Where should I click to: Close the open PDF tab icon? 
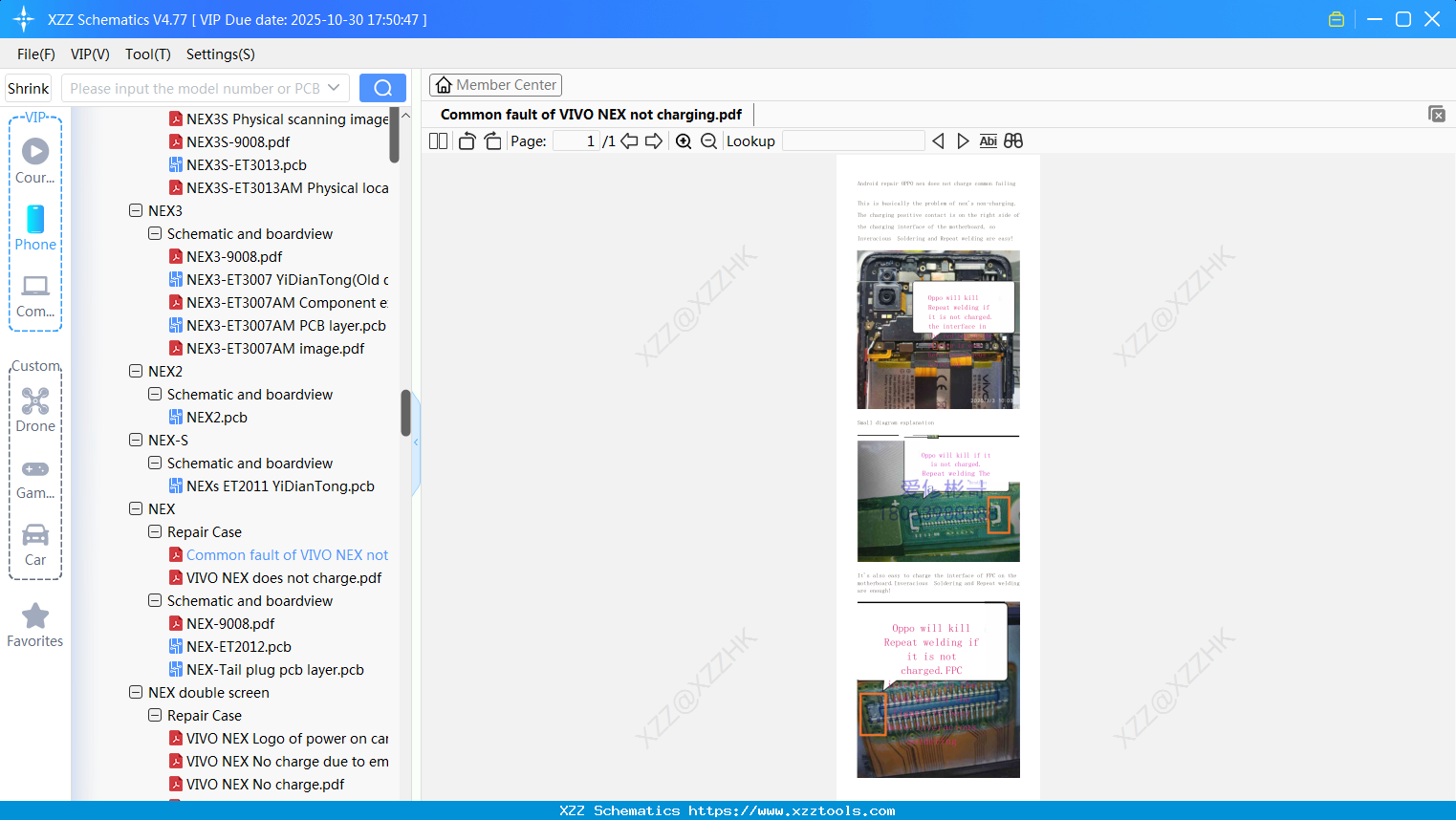[1437, 114]
